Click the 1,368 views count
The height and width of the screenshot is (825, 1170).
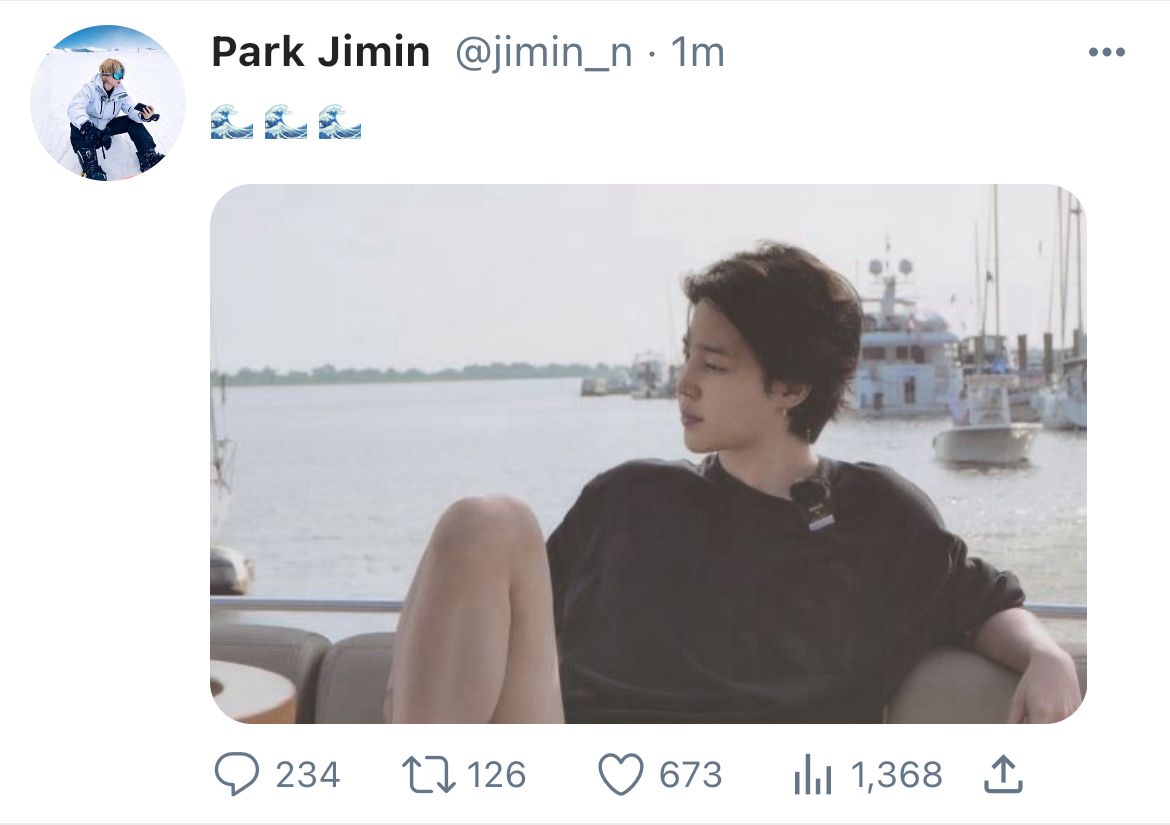[x=896, y=775]
